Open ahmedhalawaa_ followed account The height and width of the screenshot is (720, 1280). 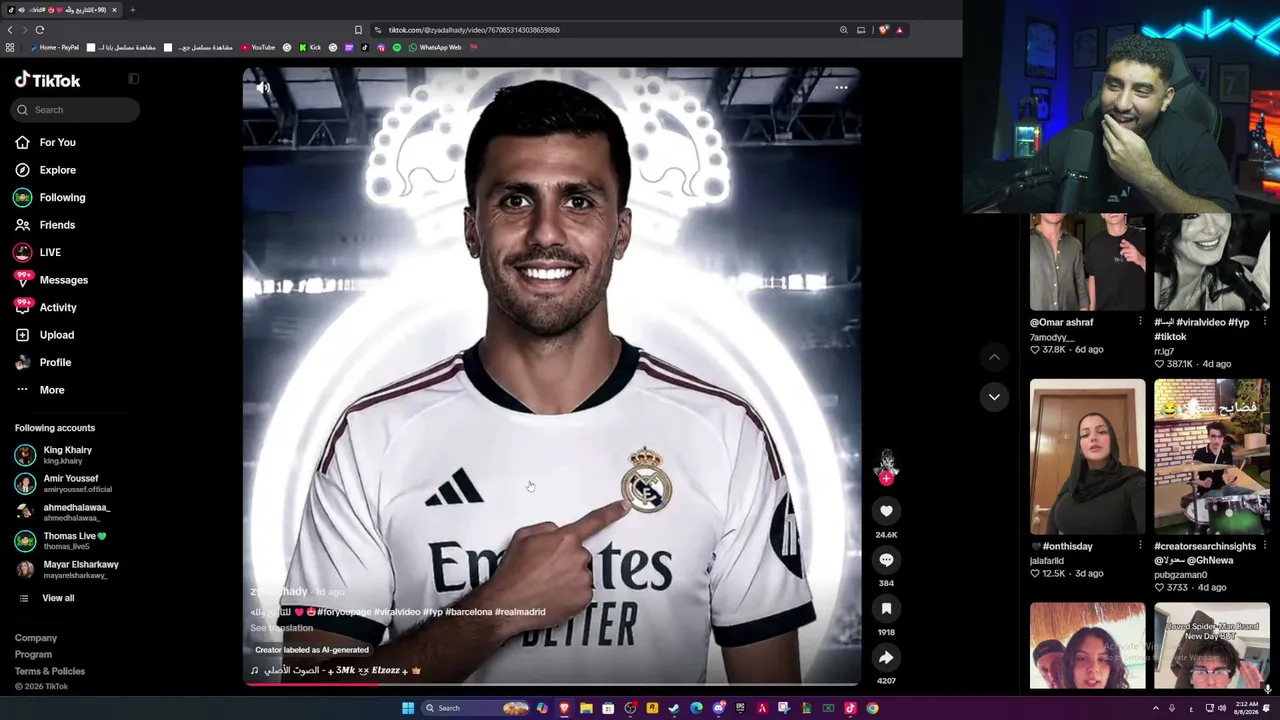63,512
